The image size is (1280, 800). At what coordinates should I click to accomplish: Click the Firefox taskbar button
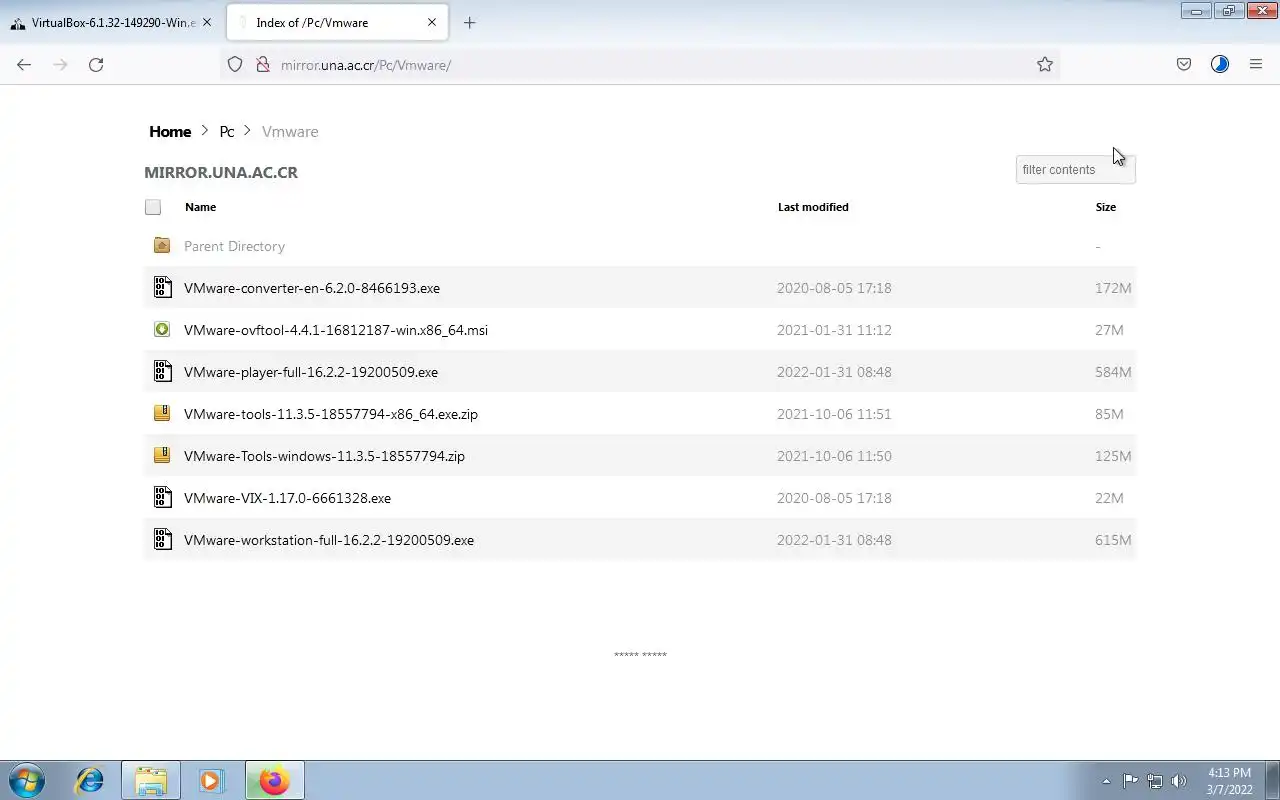pos(274,781)
